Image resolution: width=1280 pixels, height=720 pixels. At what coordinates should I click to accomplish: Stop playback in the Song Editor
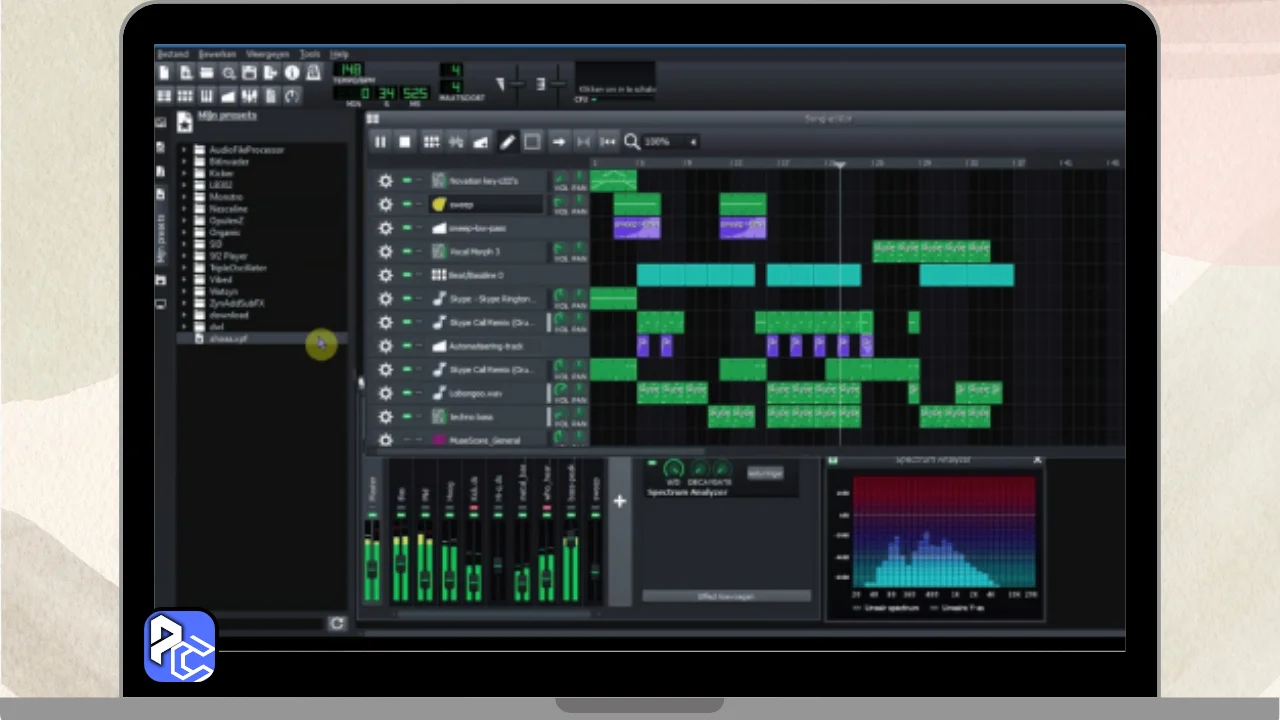pyautogui.click(x=405, y=142)
